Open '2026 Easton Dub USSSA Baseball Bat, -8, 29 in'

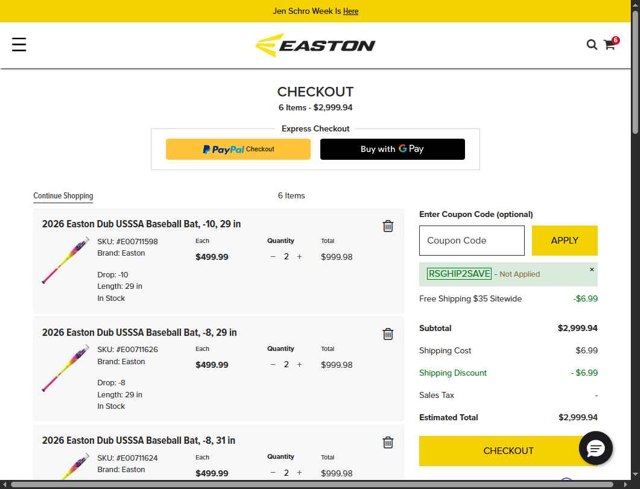click(x=139, y=332)
